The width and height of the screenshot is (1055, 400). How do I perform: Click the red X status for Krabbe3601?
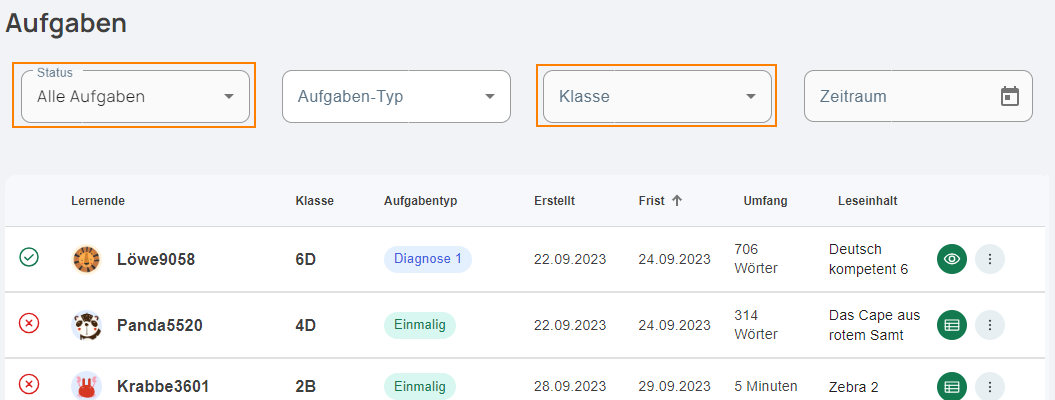(x=29, y=385)
